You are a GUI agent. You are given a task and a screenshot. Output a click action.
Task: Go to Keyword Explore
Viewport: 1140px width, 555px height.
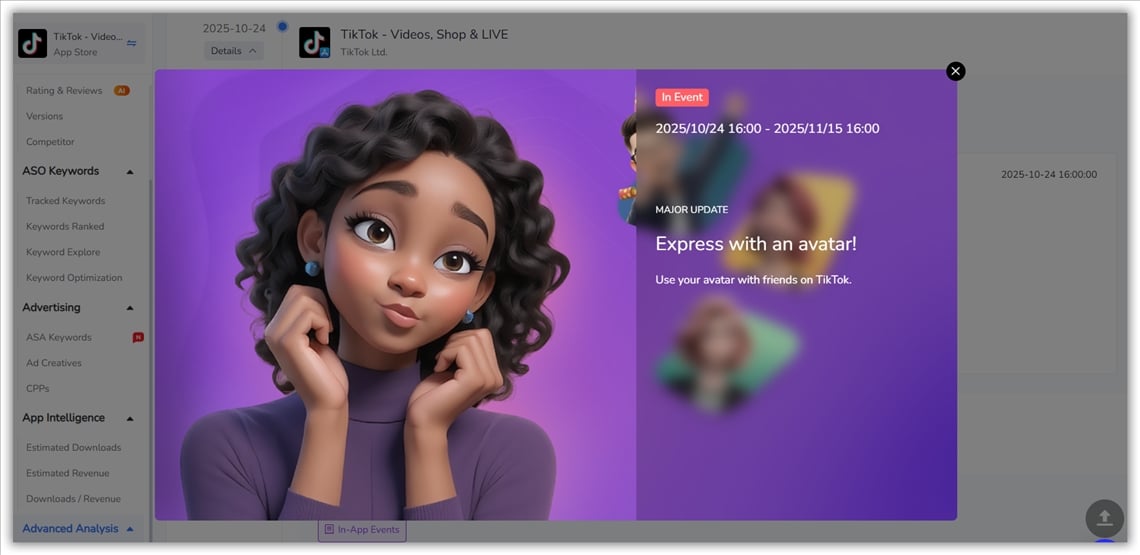(x=63, y=252)
